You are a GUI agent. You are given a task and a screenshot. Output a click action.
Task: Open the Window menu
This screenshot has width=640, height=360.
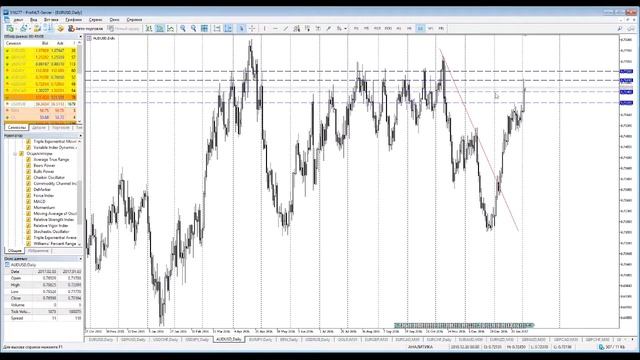114,20
